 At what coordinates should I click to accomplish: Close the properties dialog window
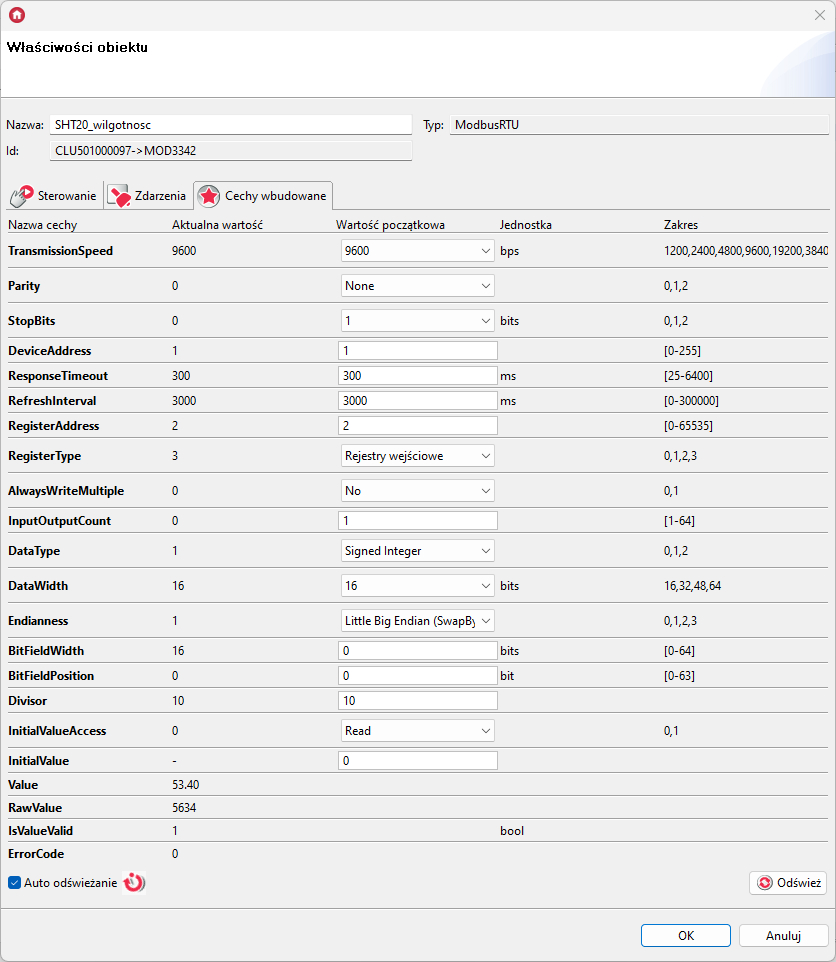click(x=820, y=15)
